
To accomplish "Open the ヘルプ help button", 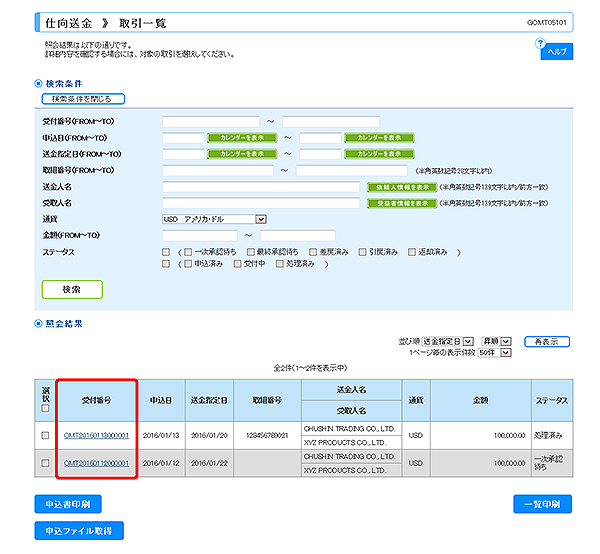I will pos(556,52).
